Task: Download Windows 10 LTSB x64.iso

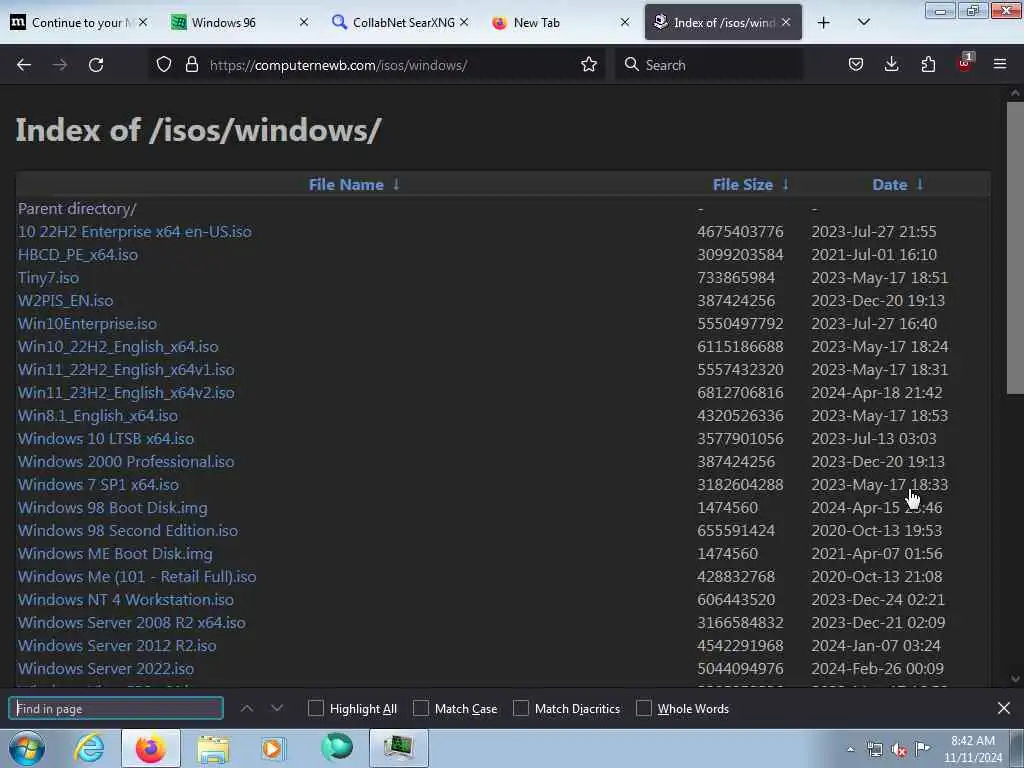Action: coord(106,439)
